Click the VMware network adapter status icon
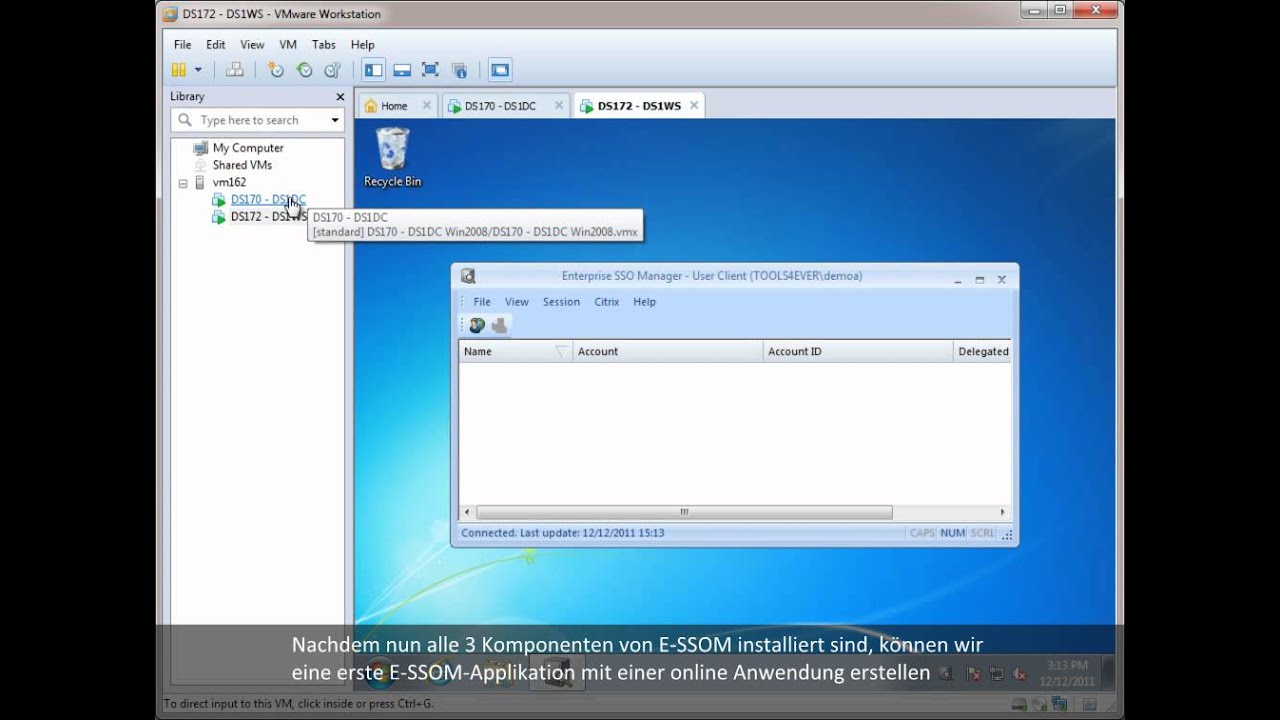This screenshot has width=1280, height=720. pyautogui.click(x=1057, y=704)
